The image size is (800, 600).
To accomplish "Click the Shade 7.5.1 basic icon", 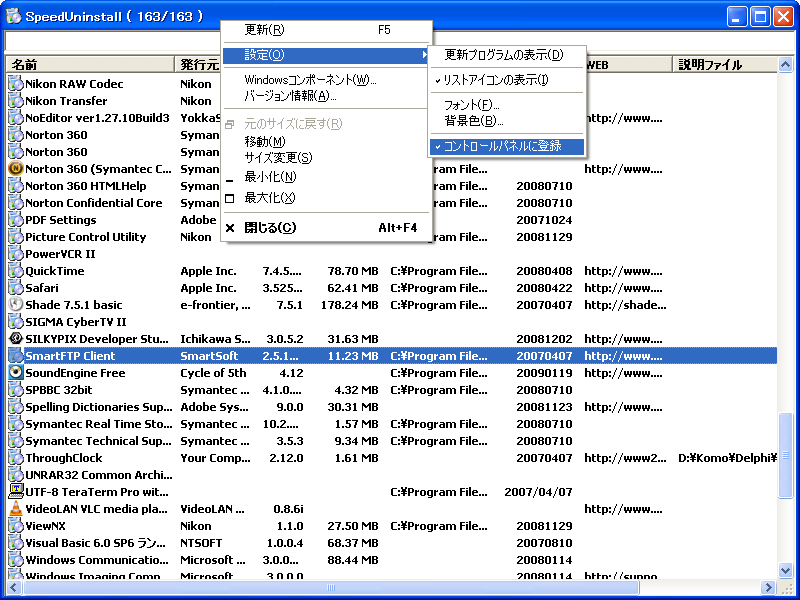I will [x=16, y=305].
